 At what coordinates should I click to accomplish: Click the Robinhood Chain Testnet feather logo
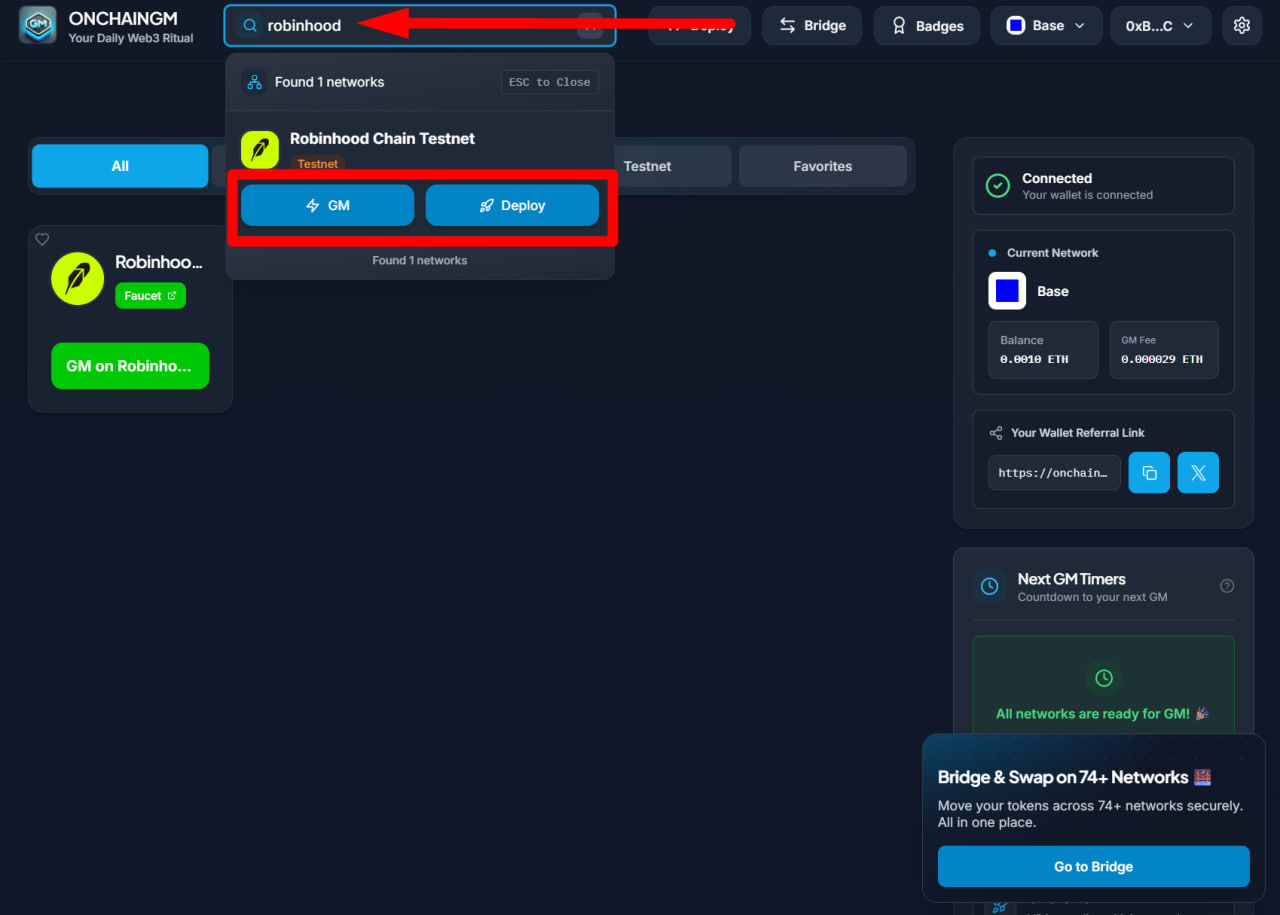click(260, 150)
